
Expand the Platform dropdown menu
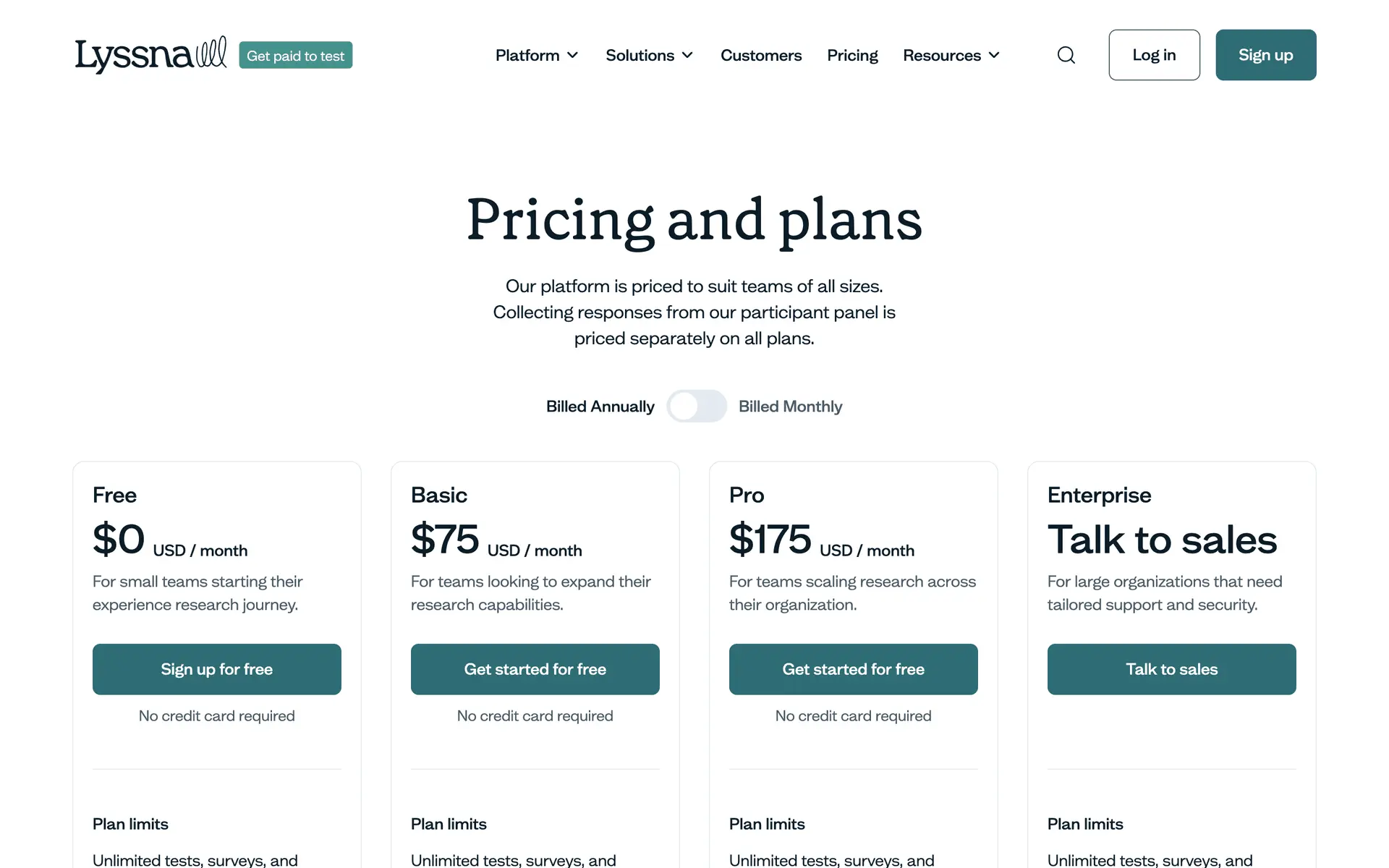click(x=537, y=55)
